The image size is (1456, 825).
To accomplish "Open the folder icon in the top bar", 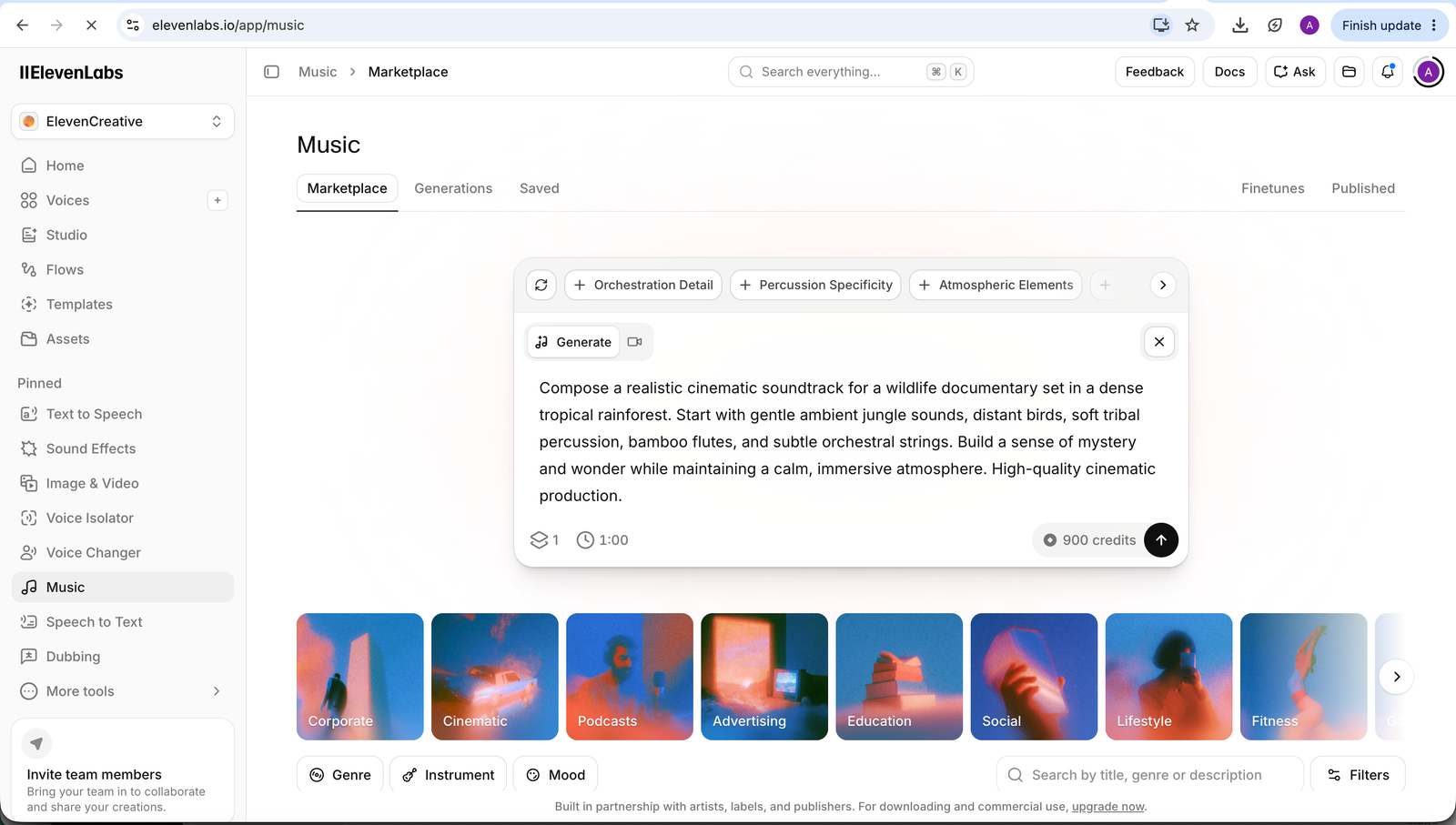I will 1350,72.
